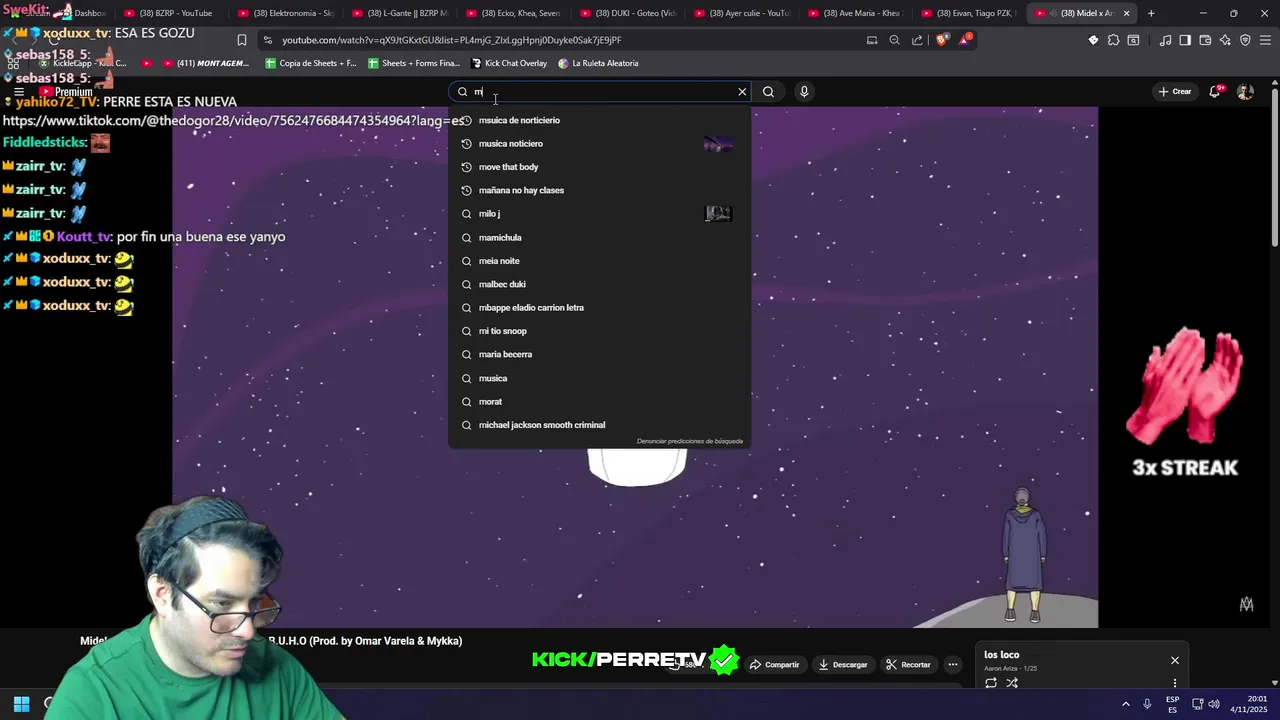1280x720 pixels.
Task: Open 'Sheets + Forms Fina...' bookmark
Action: [414, 63]
